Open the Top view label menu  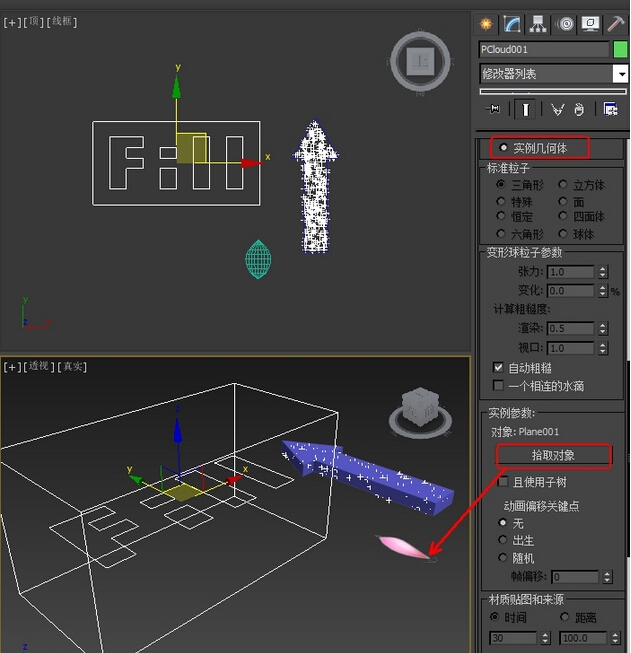[x=33, y=21]
